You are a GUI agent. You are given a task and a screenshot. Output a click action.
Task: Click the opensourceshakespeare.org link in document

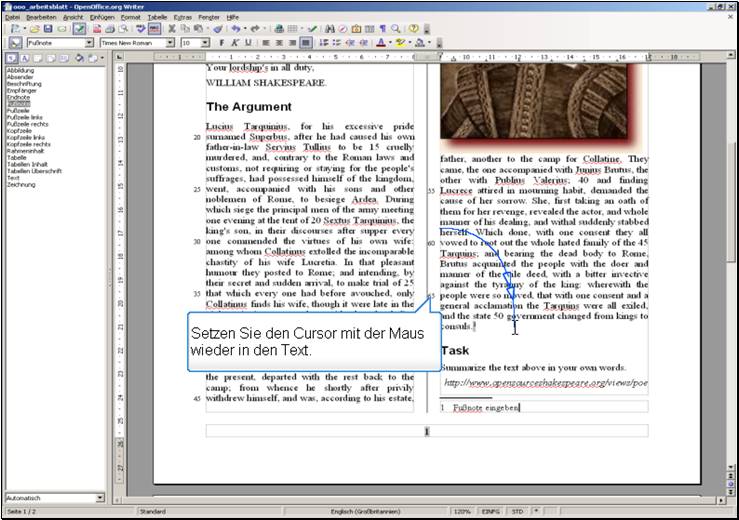tap(546, 383)
